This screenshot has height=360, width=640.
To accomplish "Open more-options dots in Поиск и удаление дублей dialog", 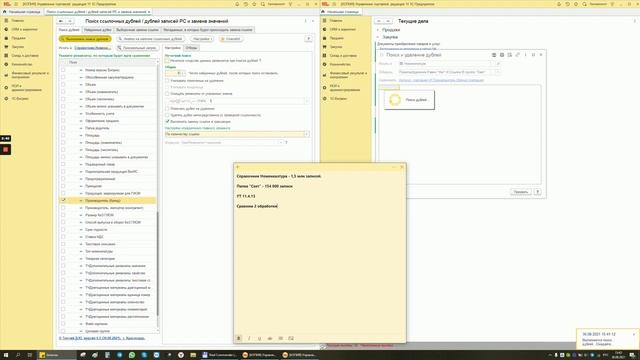I will pos(525,55).
